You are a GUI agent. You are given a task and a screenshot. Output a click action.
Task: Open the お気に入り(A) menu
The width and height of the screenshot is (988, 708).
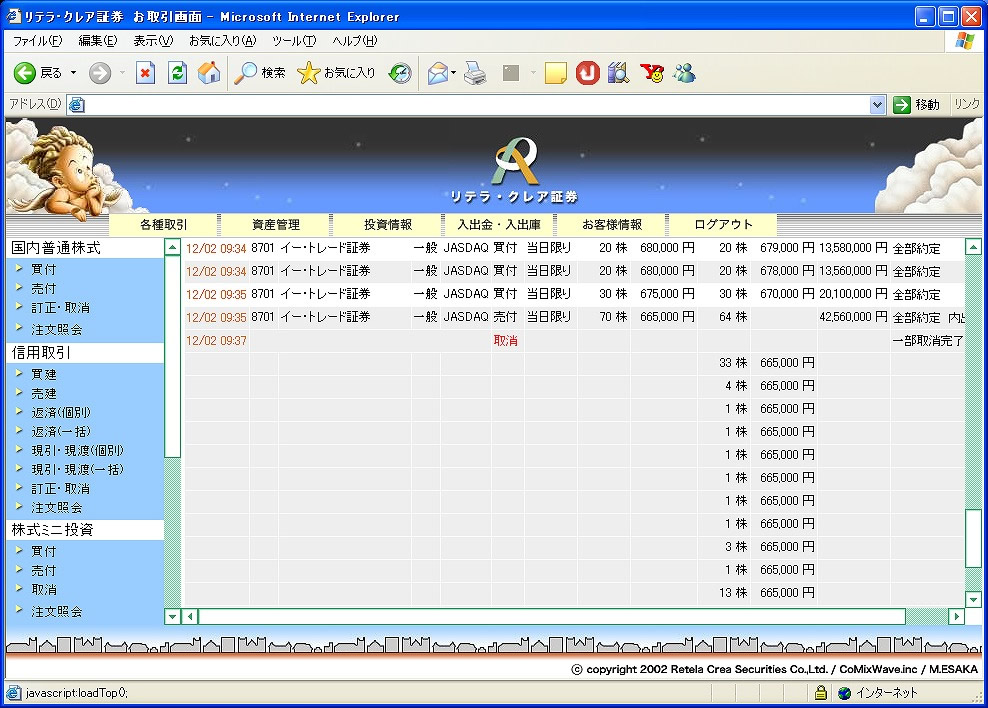point(222,41)
